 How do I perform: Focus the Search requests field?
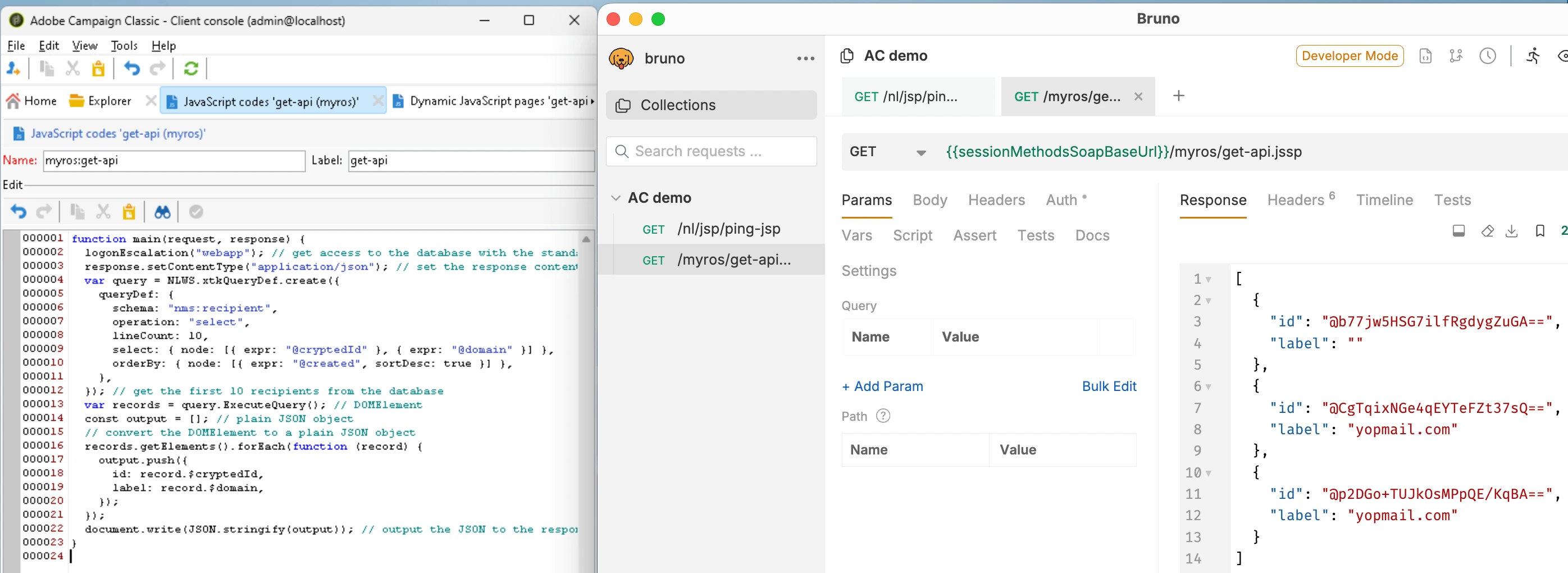[711, 152]
